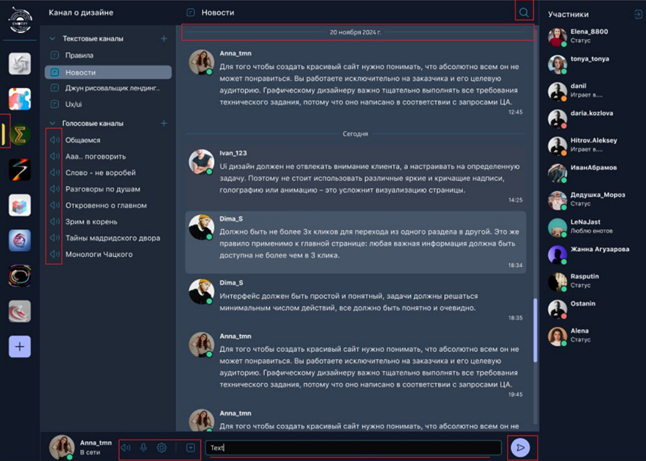
Task: Add a new text channel with plus
Action: click(164, 38)
